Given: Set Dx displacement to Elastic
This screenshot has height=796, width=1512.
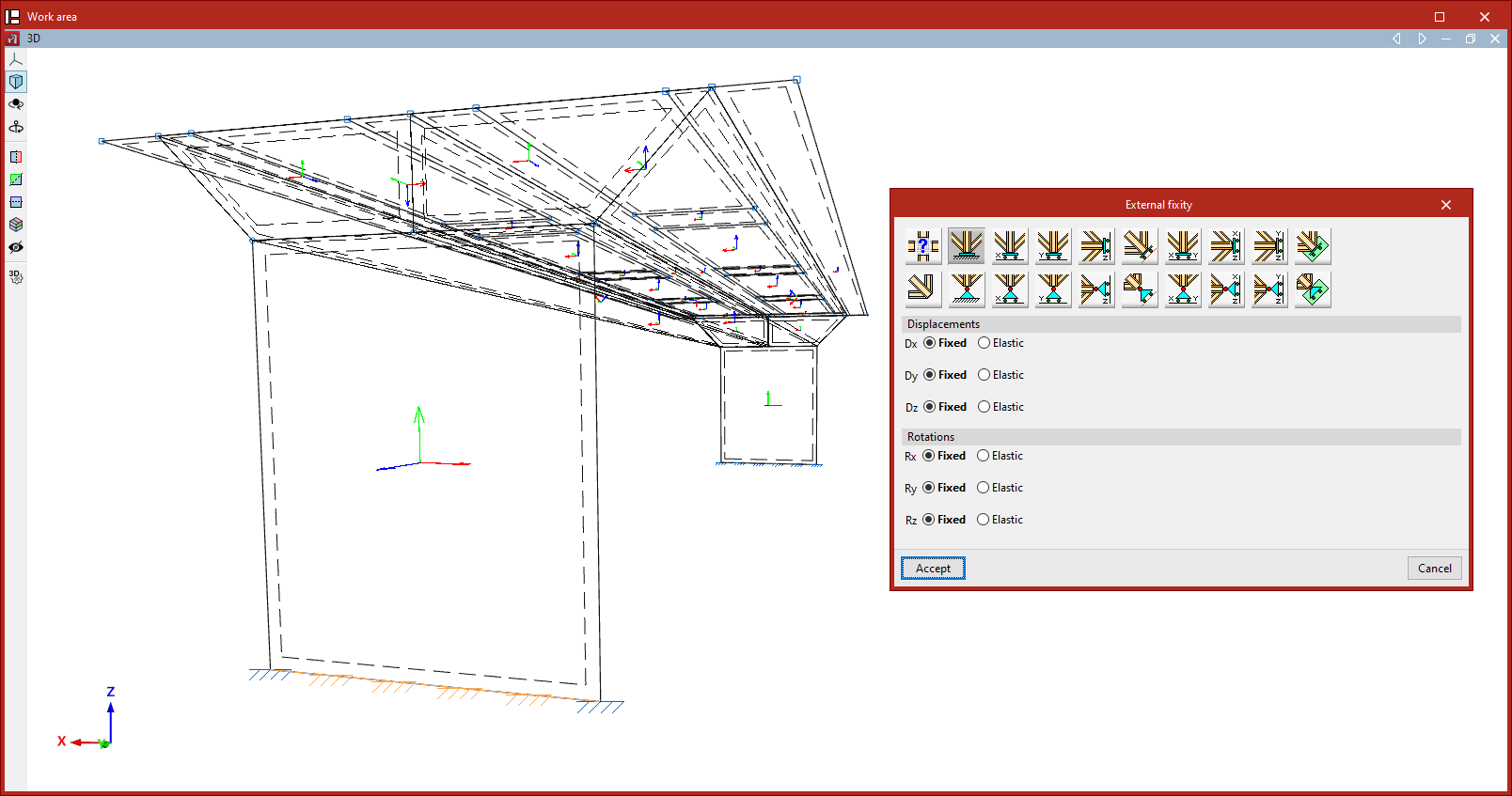Looking at the screenshot, I should point(1001,343).
